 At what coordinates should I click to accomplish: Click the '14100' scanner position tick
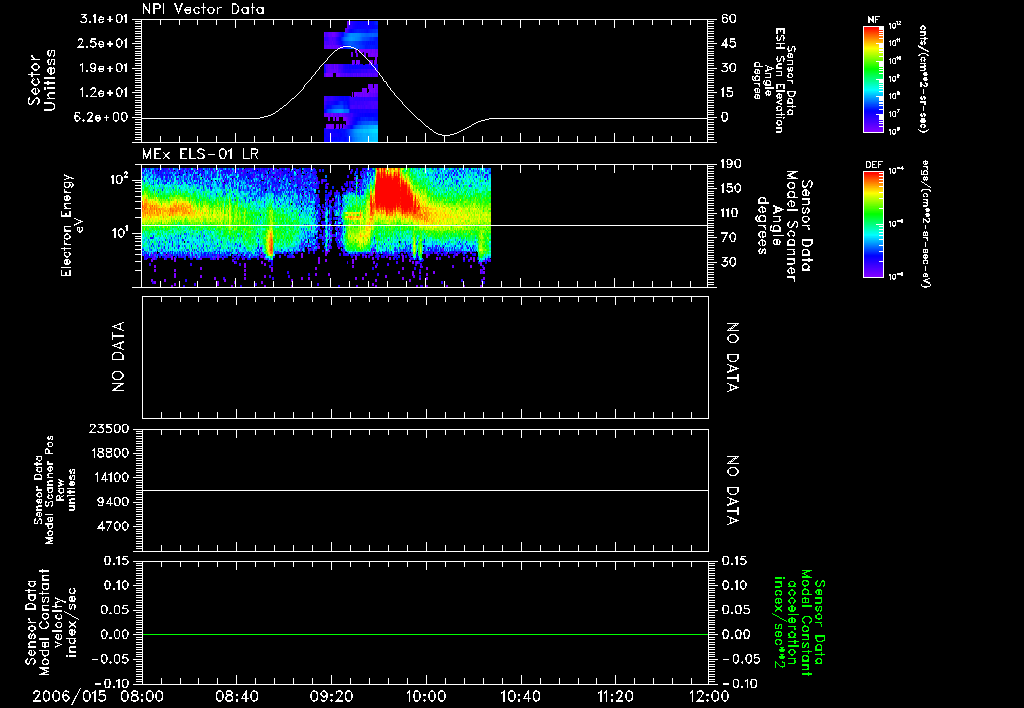(x=110, y=477)
